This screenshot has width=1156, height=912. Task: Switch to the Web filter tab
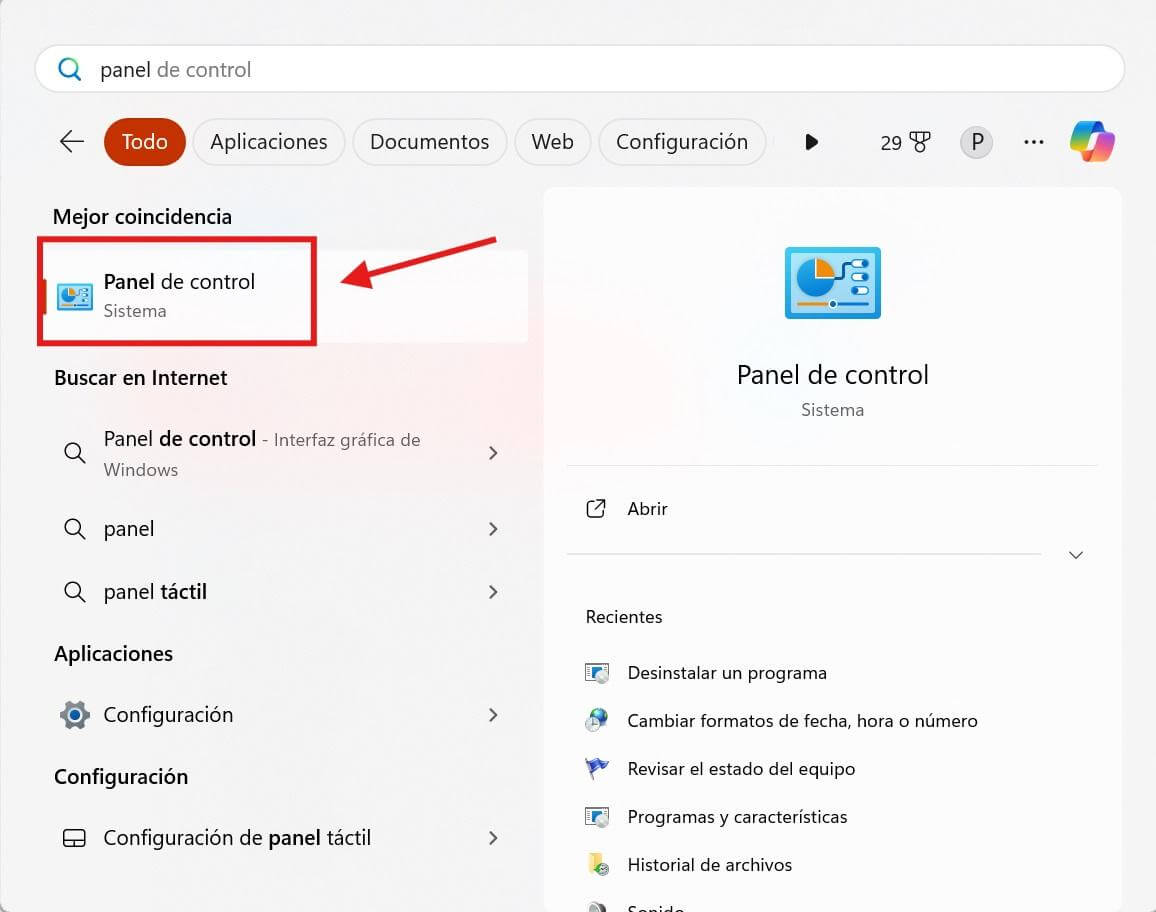pyautogui.click(x=552, y=142)
